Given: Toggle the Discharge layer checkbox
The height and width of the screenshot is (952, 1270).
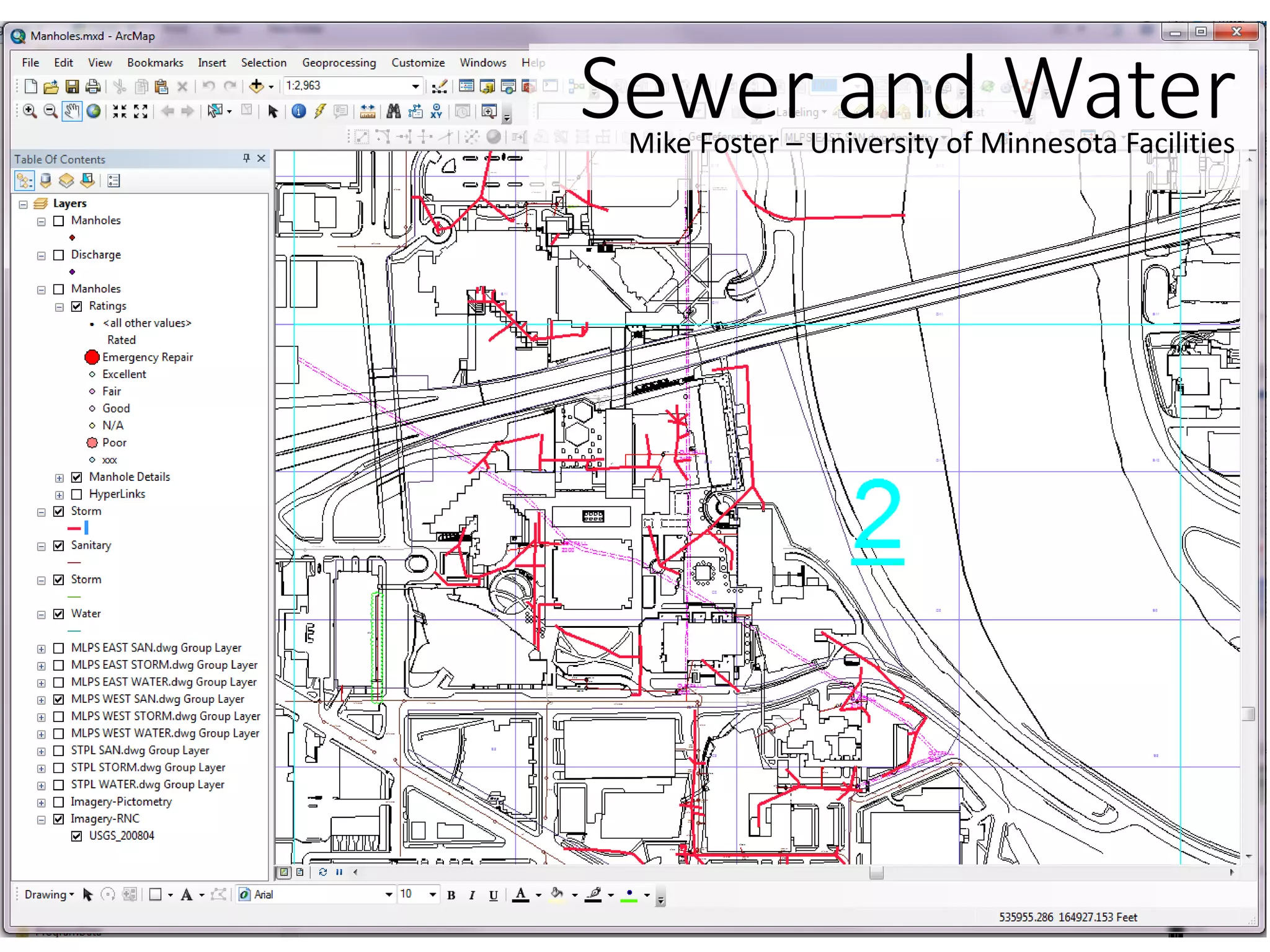Looking at the screenshot, I should (x=59, y=255).
